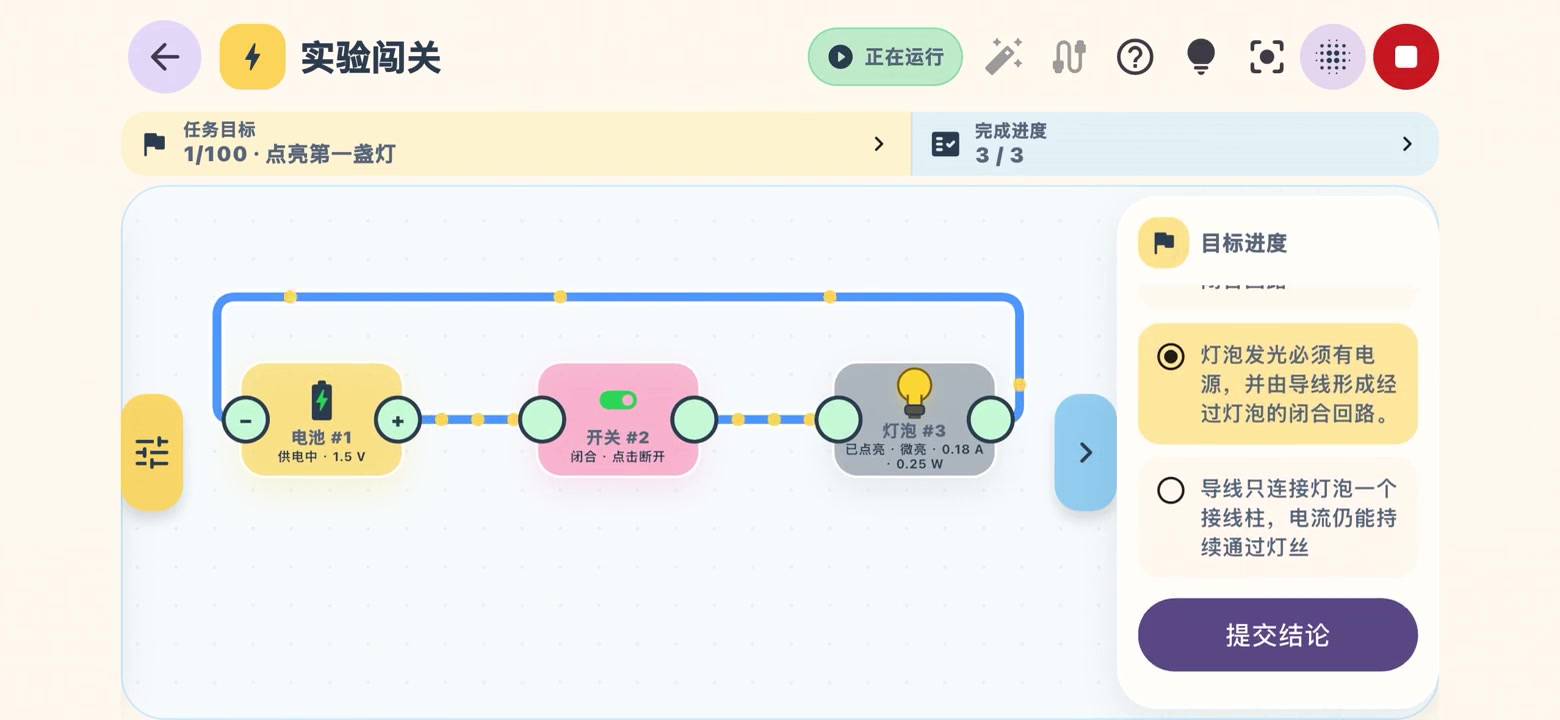Toggle the dotted grid button
The height and width of the screenshot is (720, 1560).
(x=1333, y=57)
